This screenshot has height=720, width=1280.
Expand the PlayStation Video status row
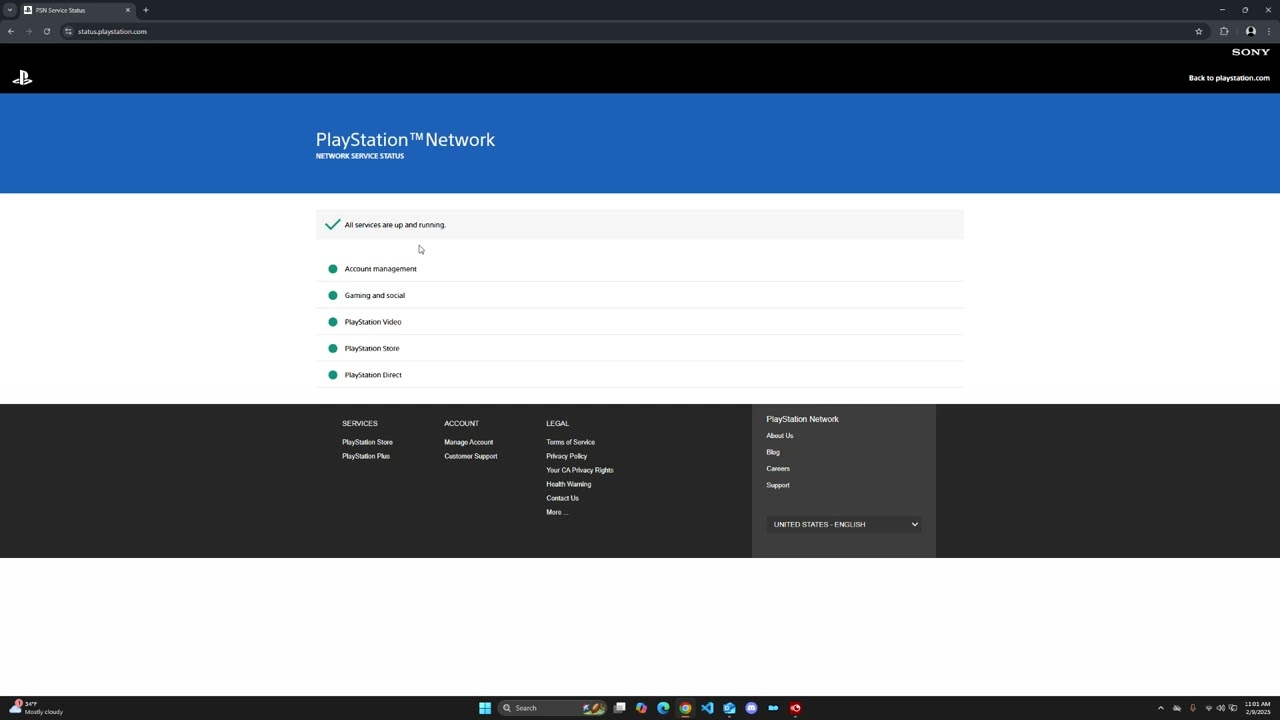point(640,322)
